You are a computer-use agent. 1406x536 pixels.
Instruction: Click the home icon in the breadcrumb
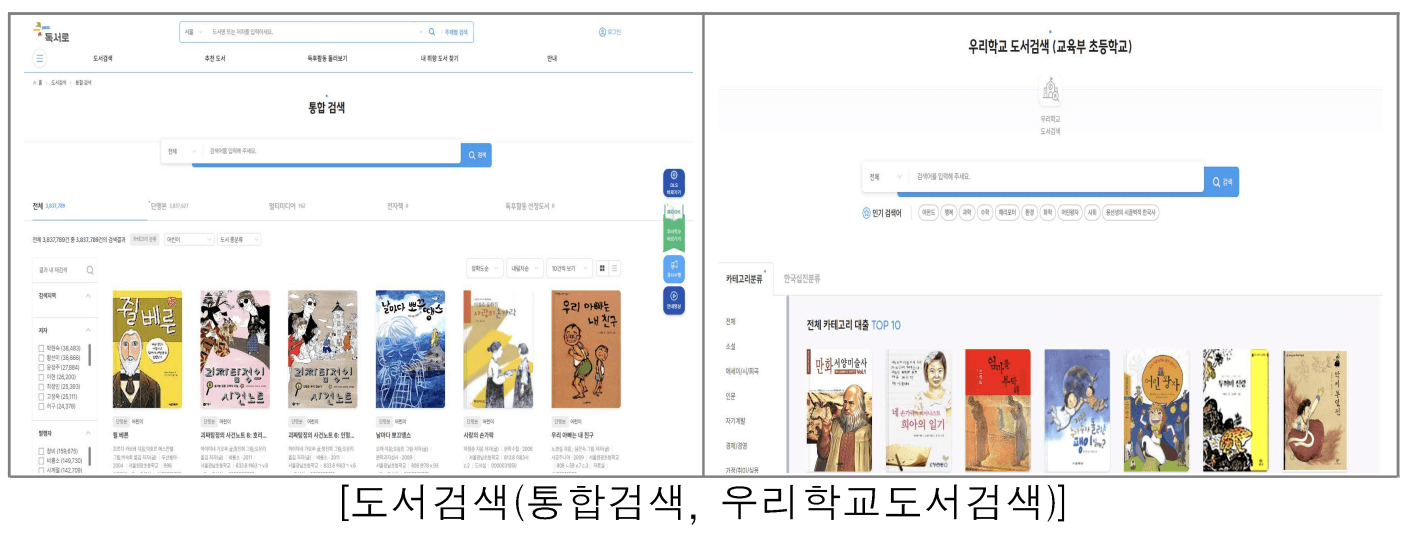pos(36,82)
